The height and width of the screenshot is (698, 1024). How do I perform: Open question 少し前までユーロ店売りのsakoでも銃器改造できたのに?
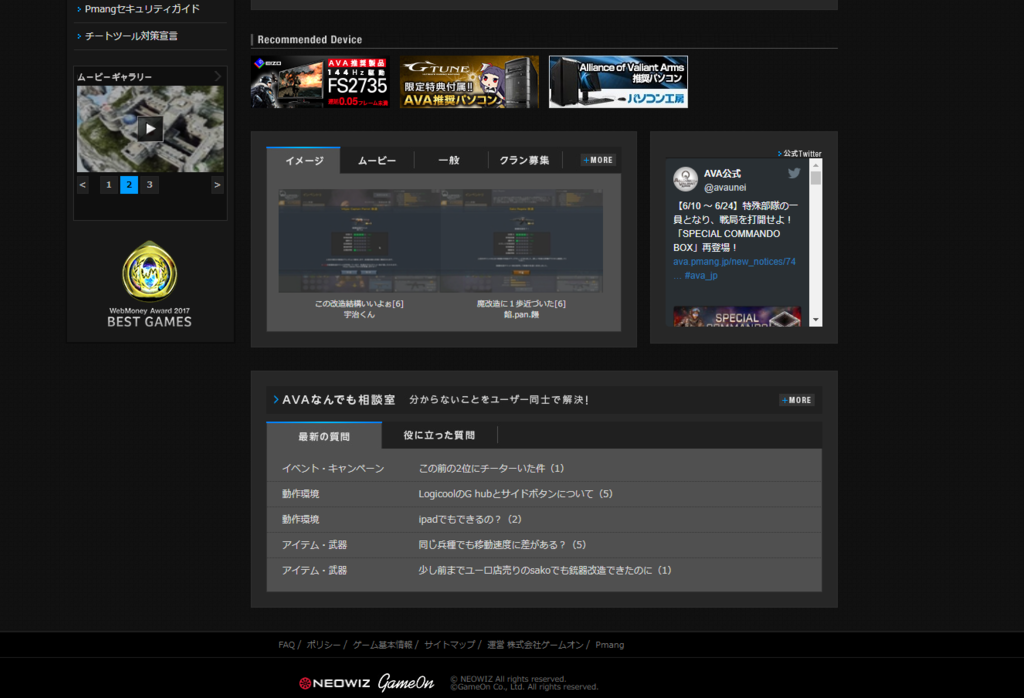point(545,570)
